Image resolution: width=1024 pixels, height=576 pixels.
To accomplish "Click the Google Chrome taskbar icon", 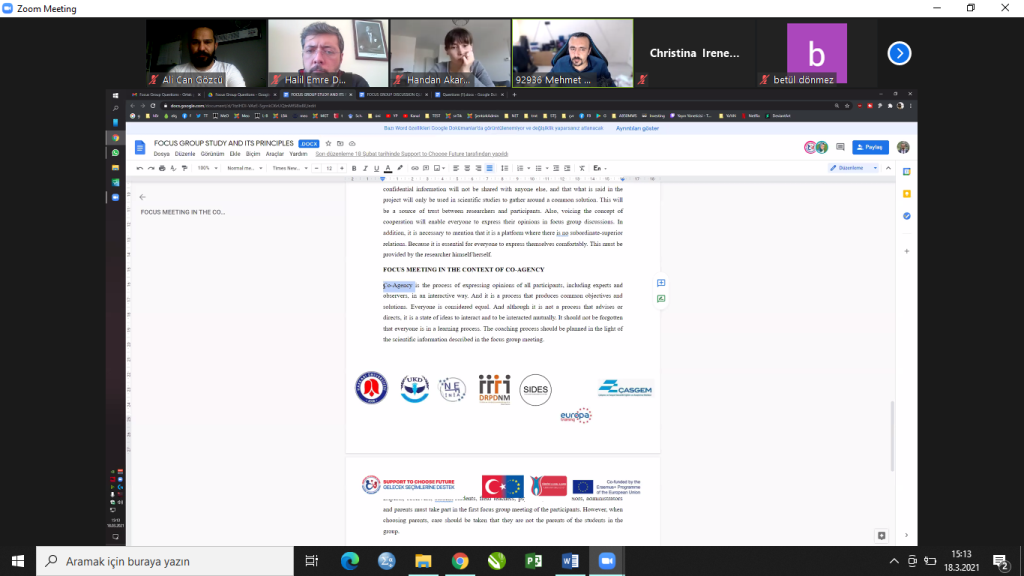I will tap(460, 561).
